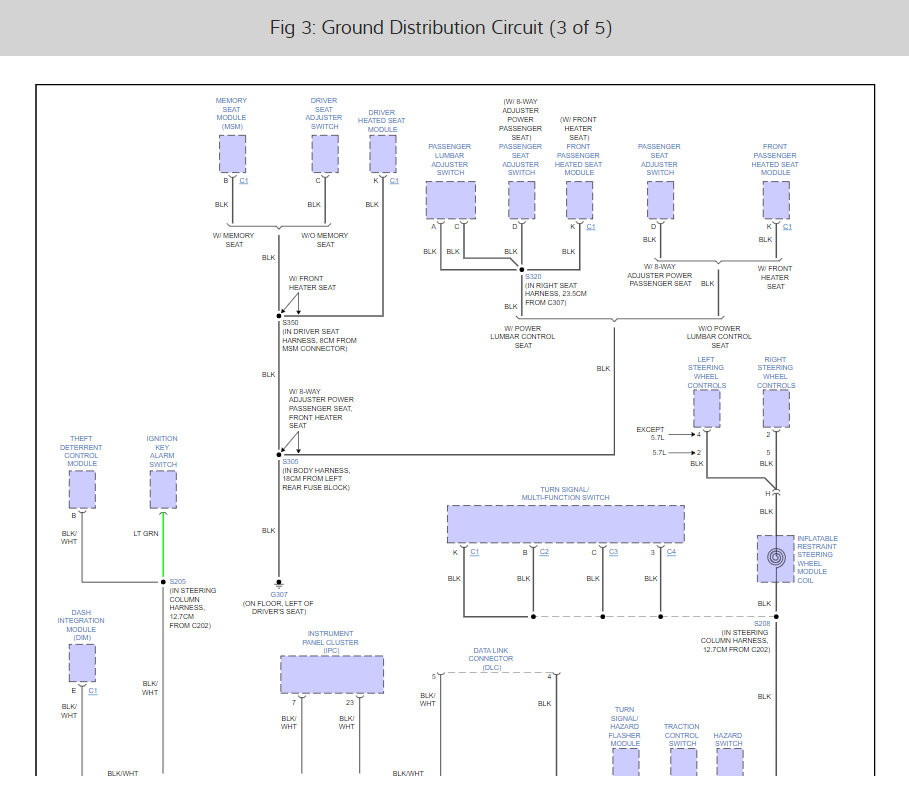Click the Driver Seat Adjuster Switch component box
The image size is (909, 804).
(x=325, y=154)
